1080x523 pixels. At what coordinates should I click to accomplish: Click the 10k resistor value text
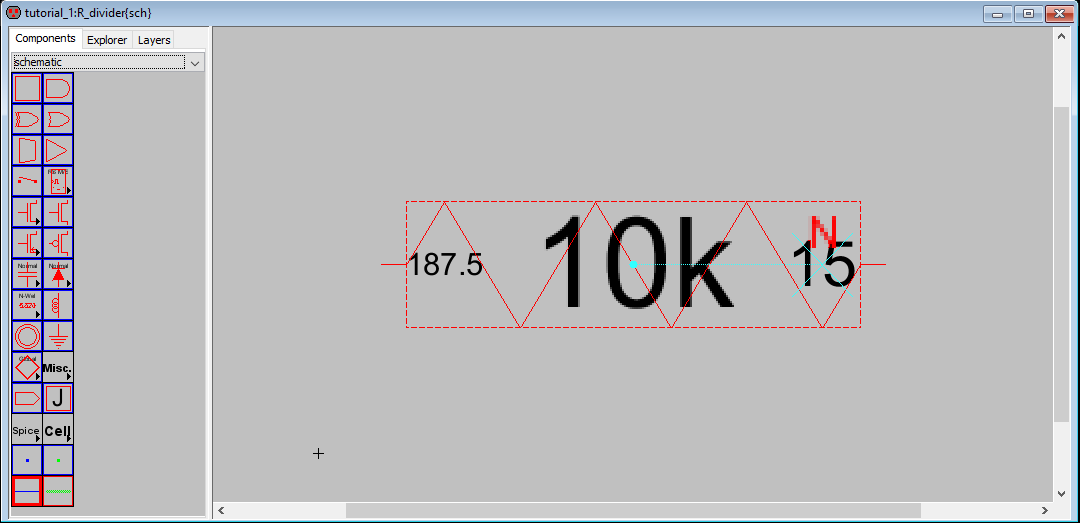(638, 264)
